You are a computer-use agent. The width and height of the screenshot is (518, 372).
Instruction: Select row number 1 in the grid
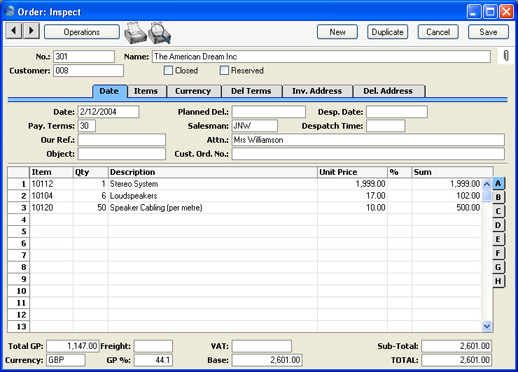point(18,184)
